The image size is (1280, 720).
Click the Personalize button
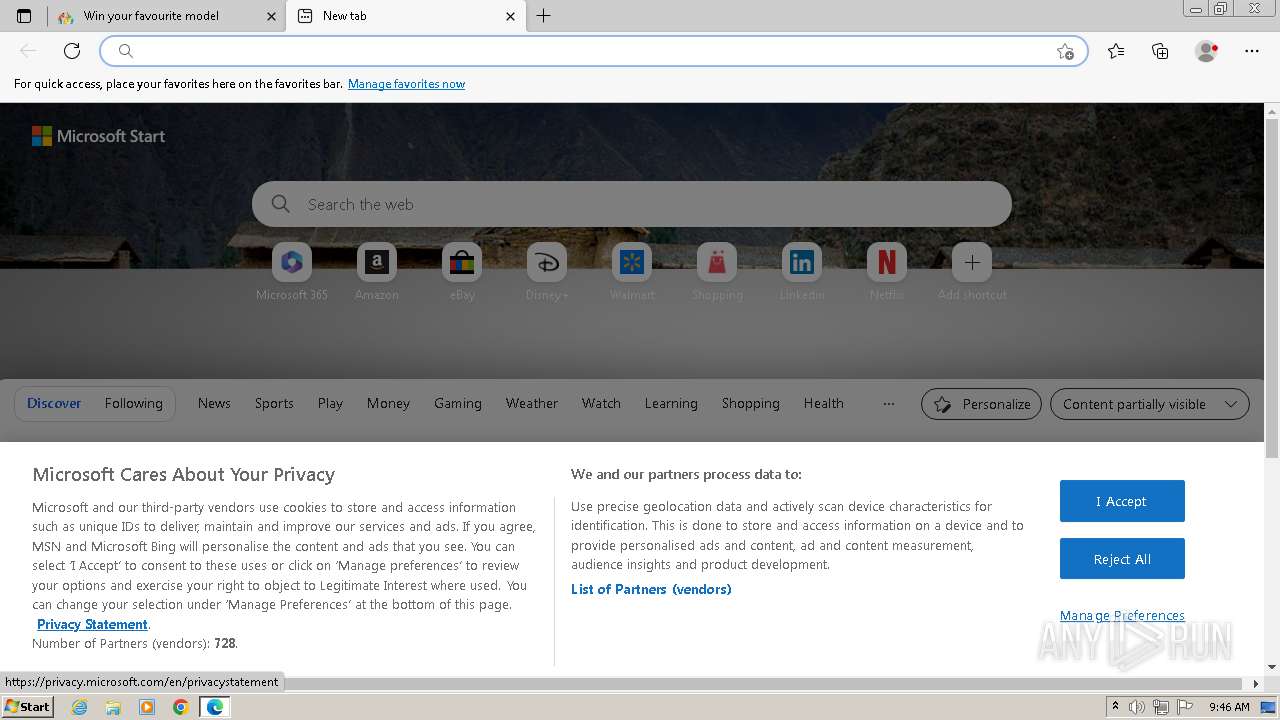click(x=981, y=404)
